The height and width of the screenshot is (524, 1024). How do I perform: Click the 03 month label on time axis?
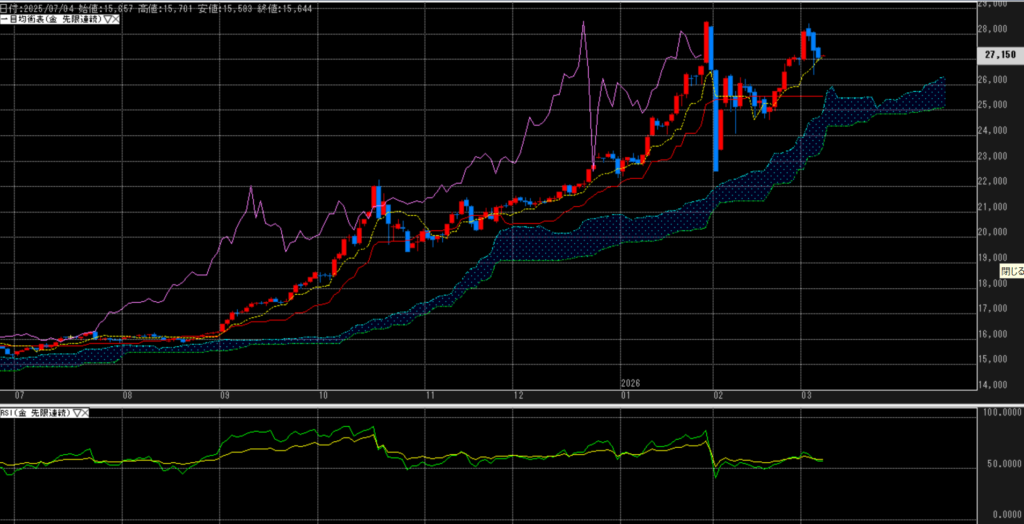click(x=806, y=396)
